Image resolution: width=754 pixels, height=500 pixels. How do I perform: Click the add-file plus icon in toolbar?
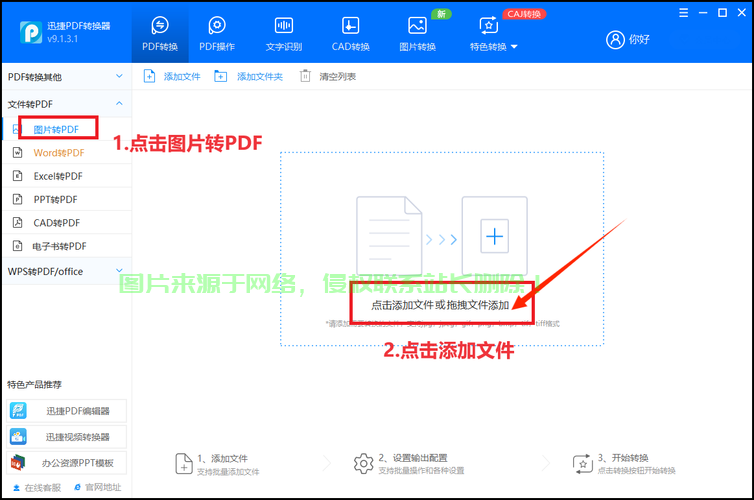[150, 76]
